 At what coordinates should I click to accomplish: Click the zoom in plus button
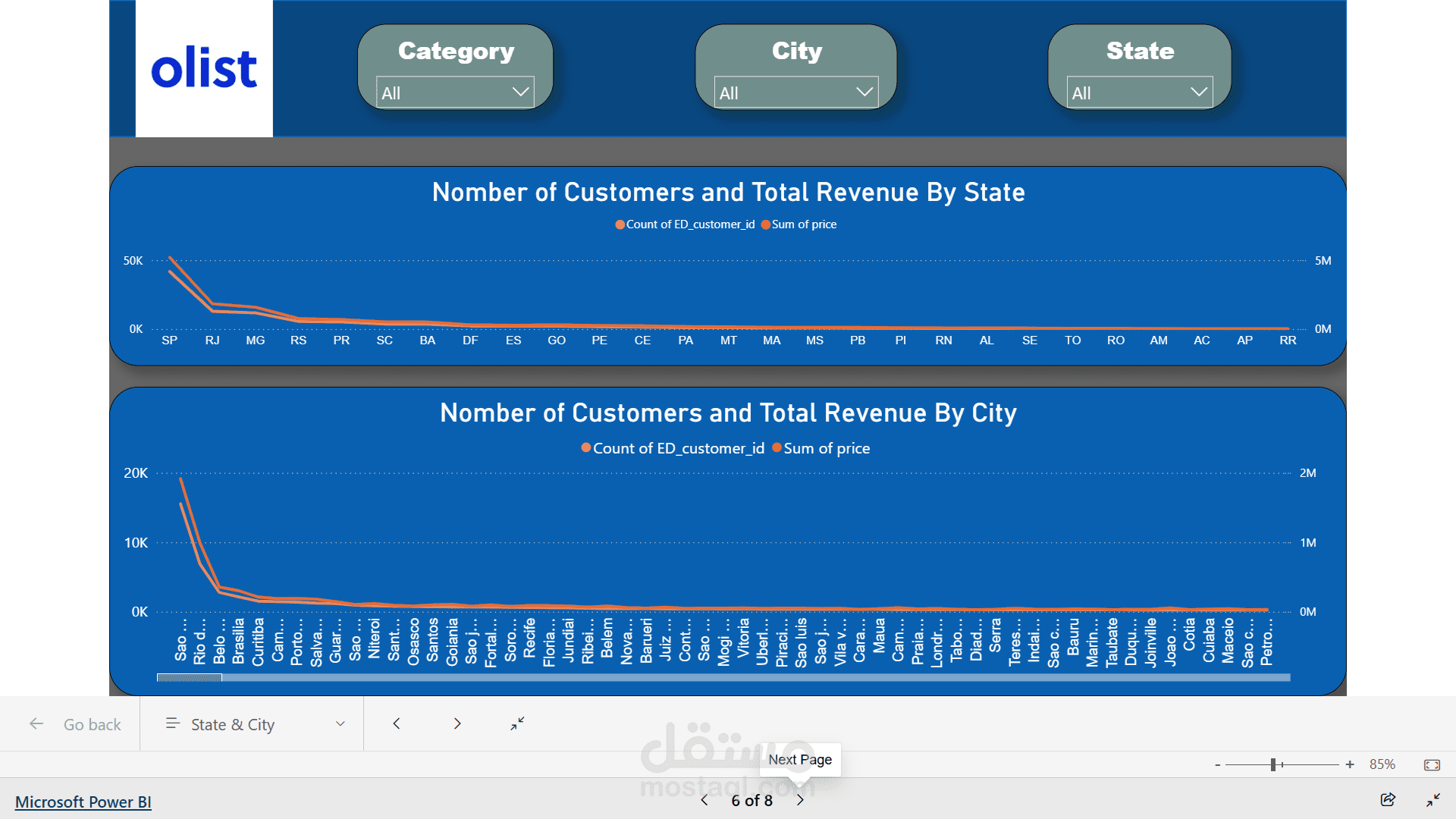[x=1350, y=764]
